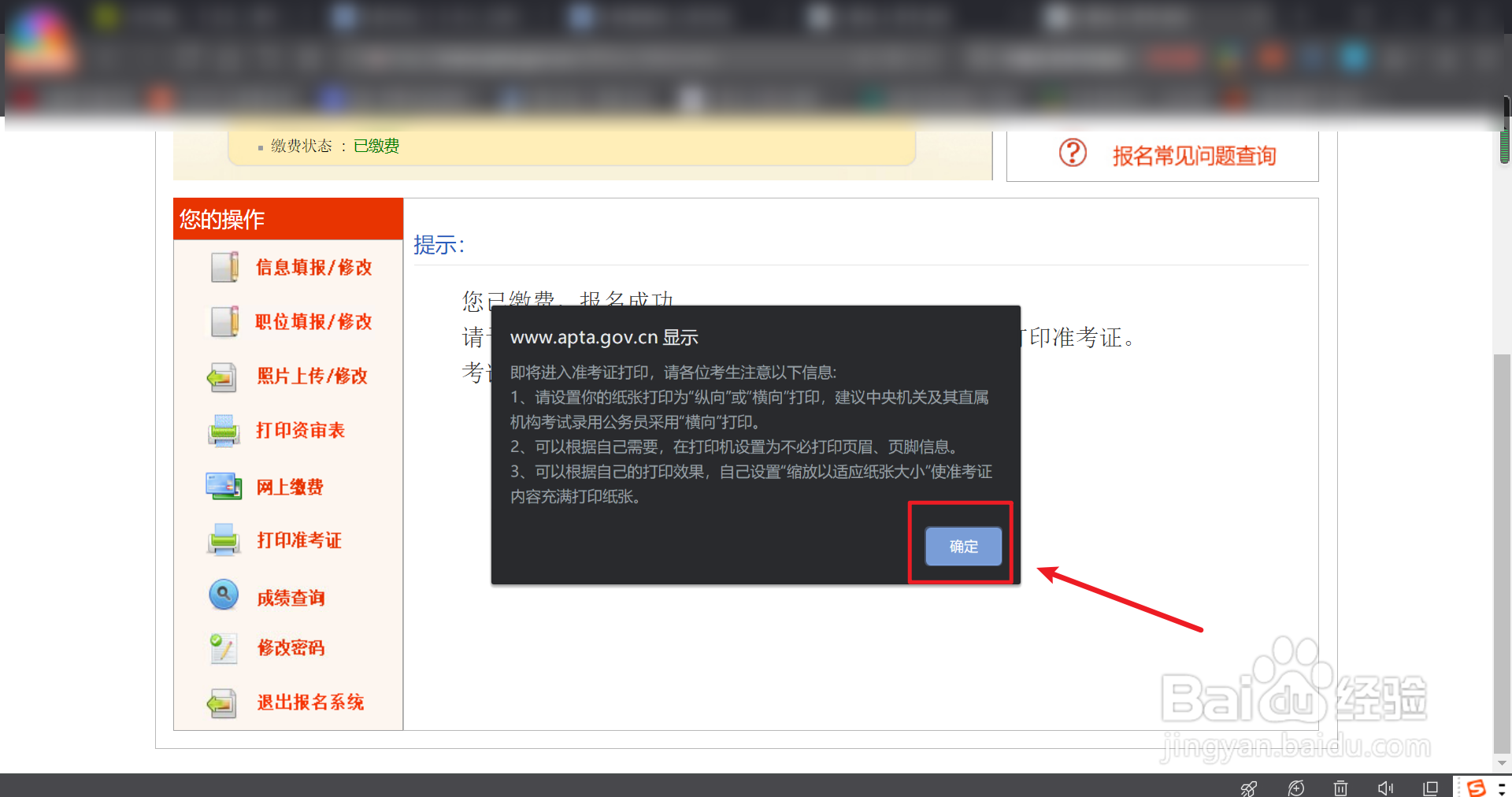Click the 提示: heading

coord(439,245)
